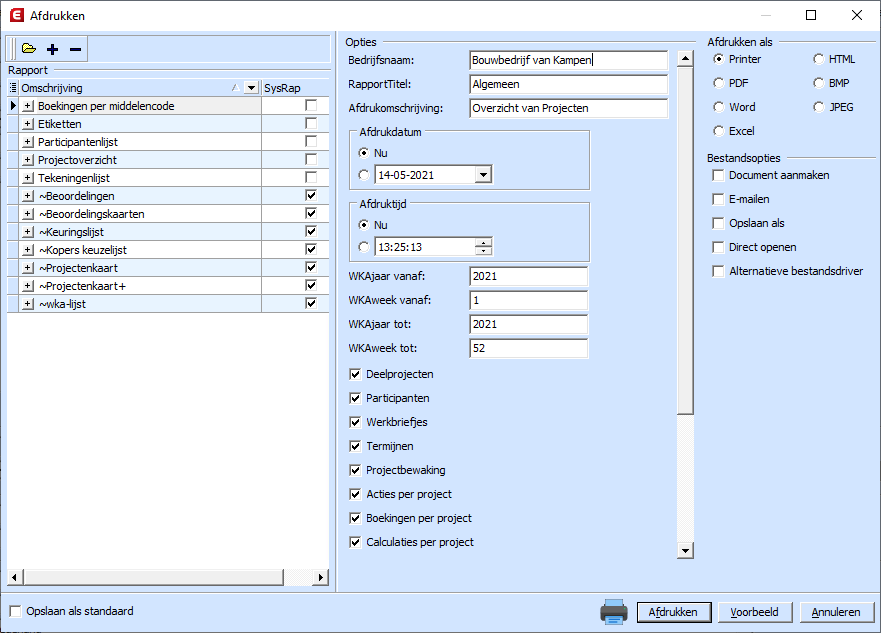The image size is (881, 633).
Task: Uncheck Boekingen per project
Action: (x=355, y=518)
